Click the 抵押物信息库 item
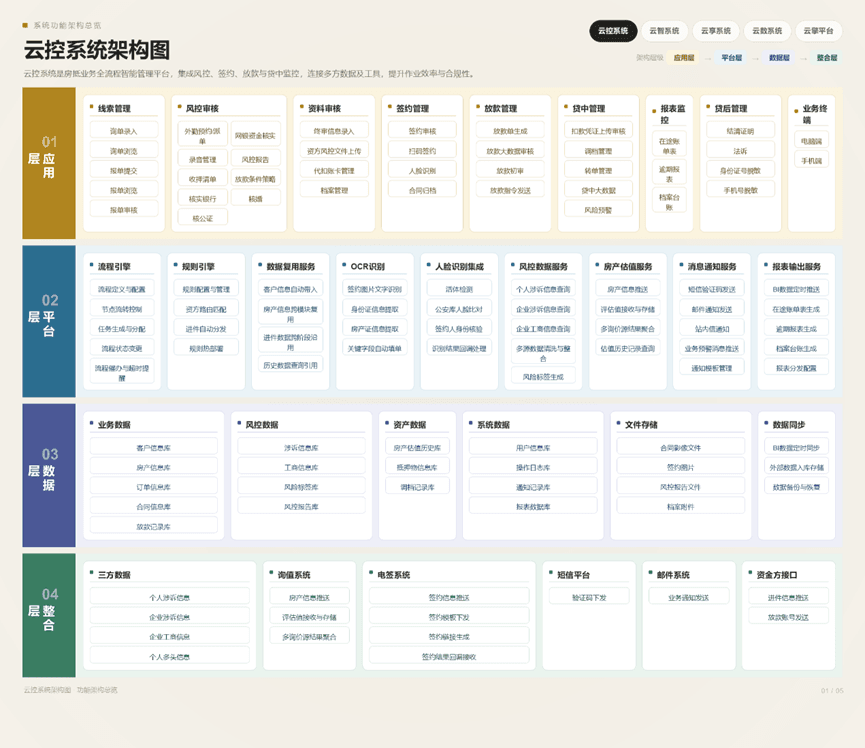This screenshot has width=865, height=748. [417, 467]
